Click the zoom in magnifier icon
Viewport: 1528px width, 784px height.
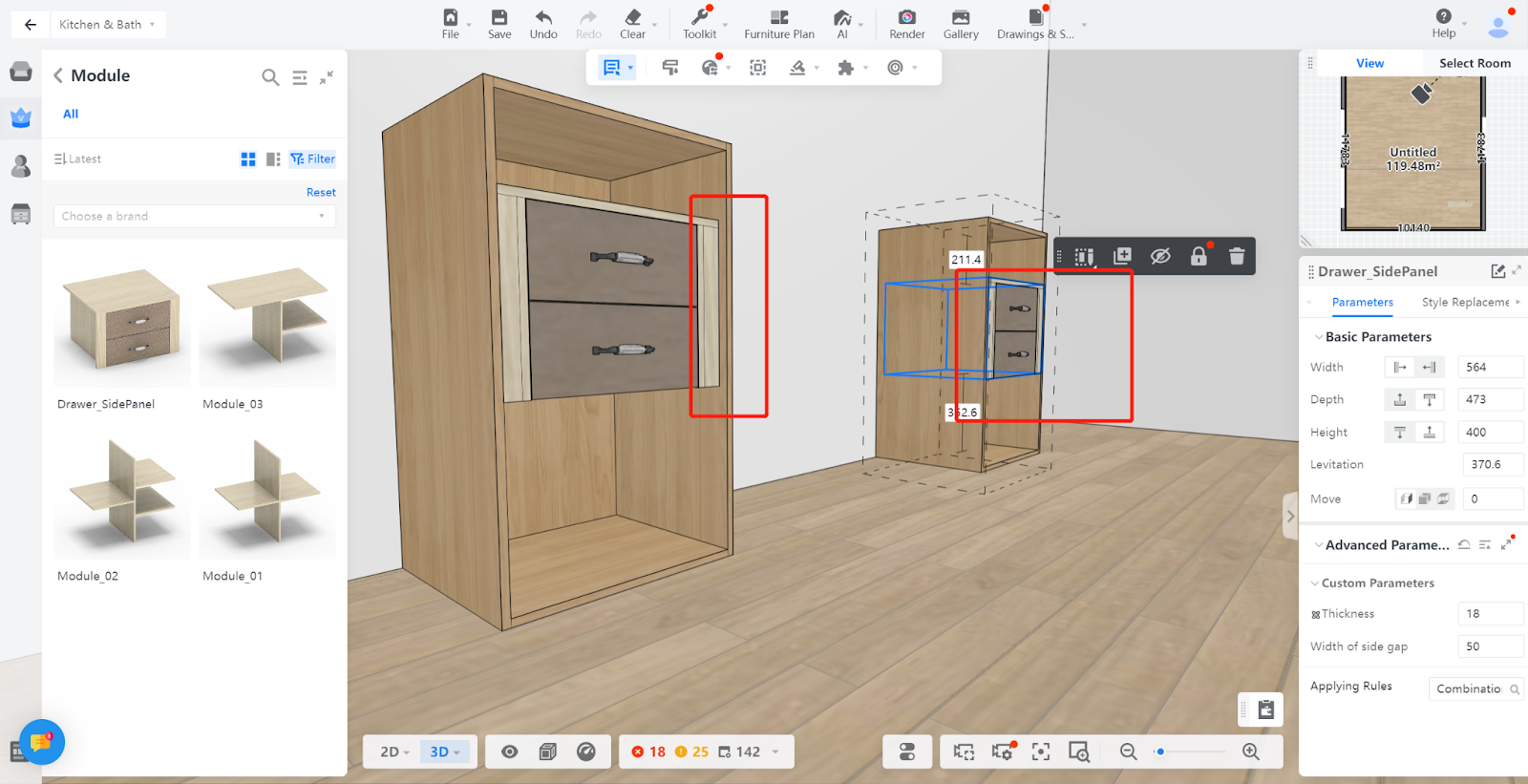pos(1251,752)
